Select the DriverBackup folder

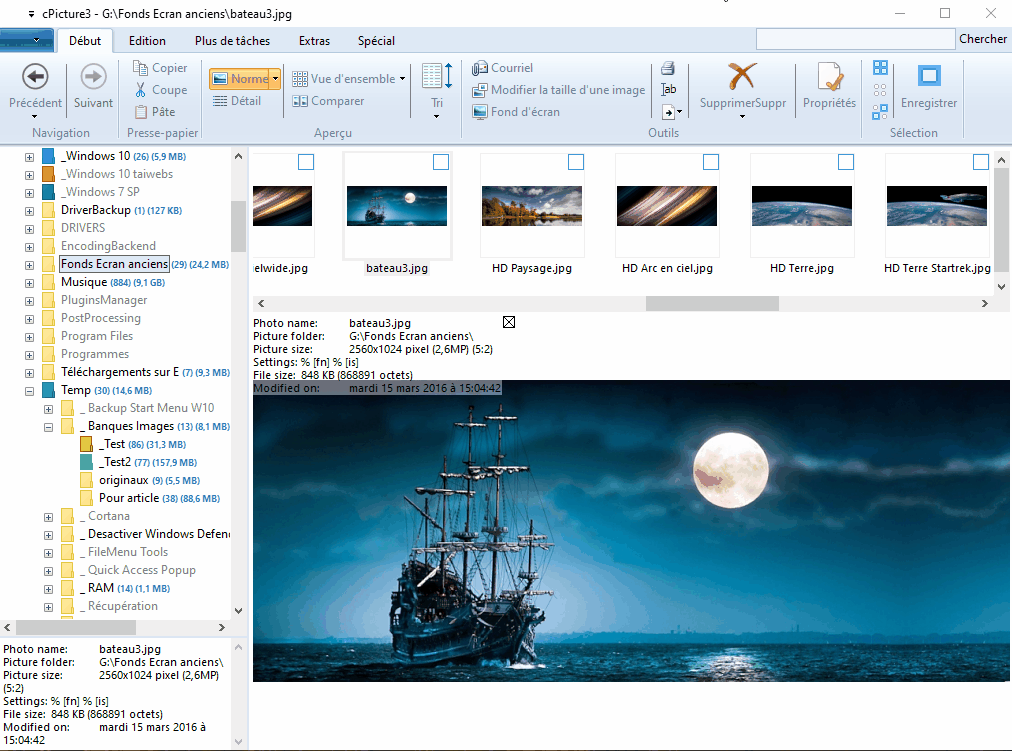[96, 210]
